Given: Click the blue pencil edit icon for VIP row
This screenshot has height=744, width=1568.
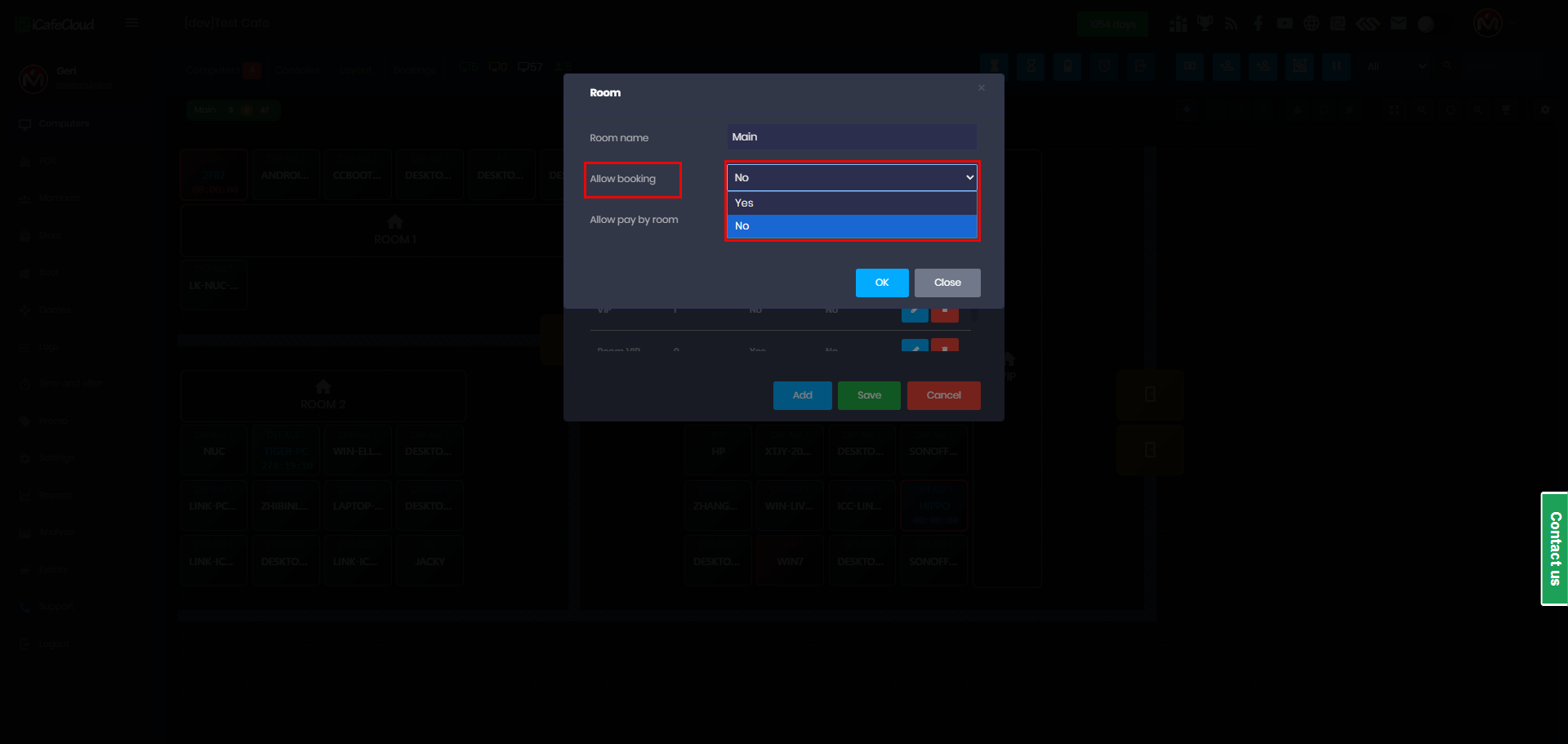Looking at the screenshot, I should 915,313.
